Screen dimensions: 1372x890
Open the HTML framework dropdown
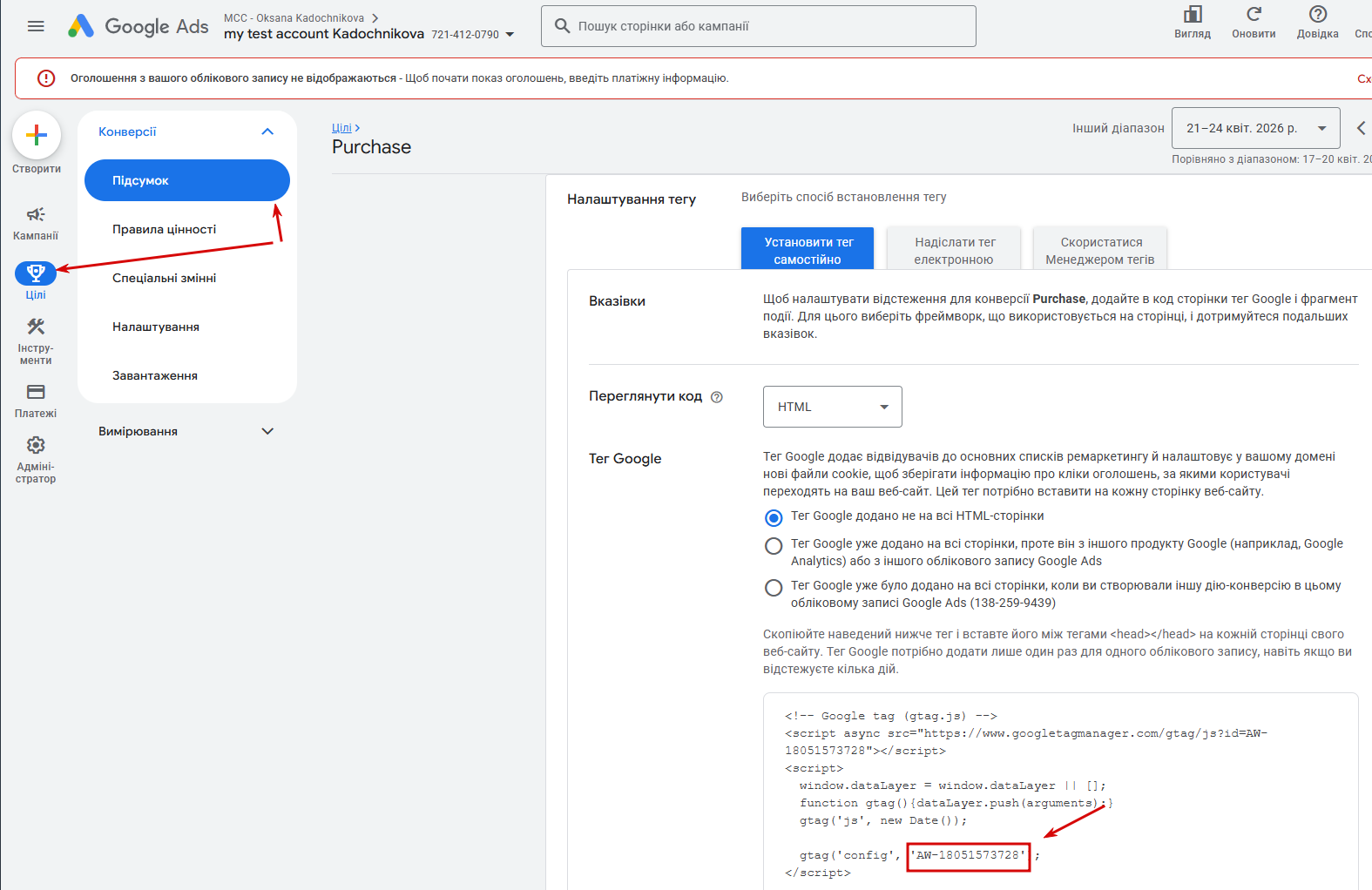click(833, 407)
